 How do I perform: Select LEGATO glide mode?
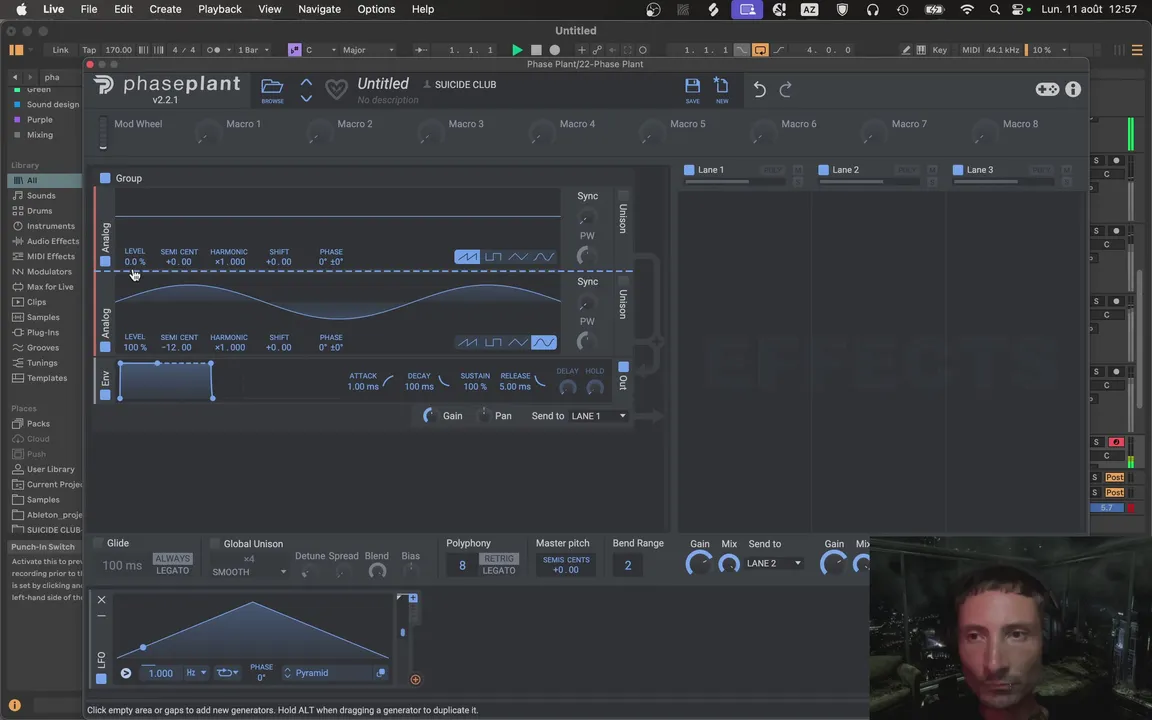coord(173,571)
